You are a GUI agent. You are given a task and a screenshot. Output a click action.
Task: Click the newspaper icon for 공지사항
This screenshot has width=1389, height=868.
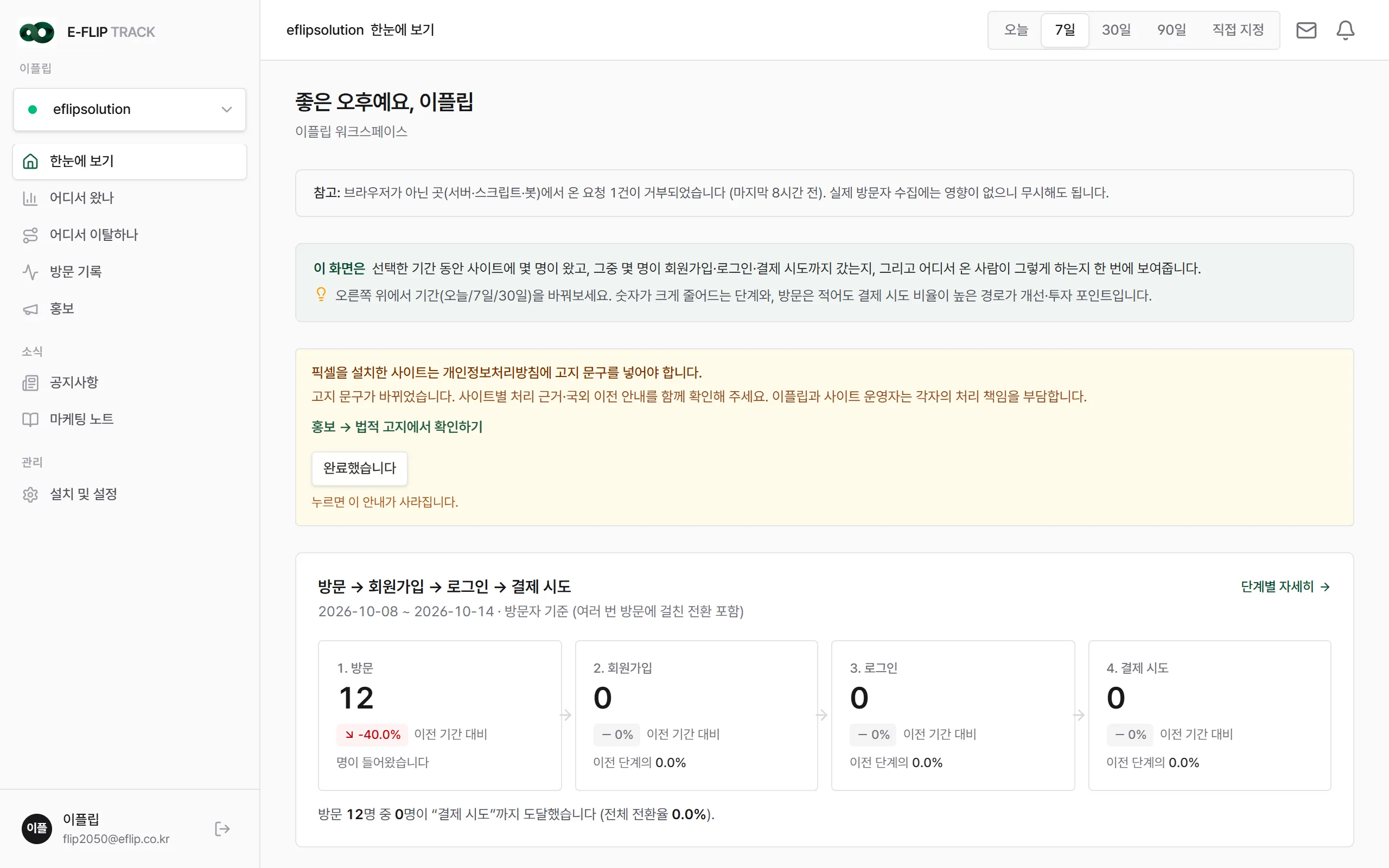(x=30, y=383)
